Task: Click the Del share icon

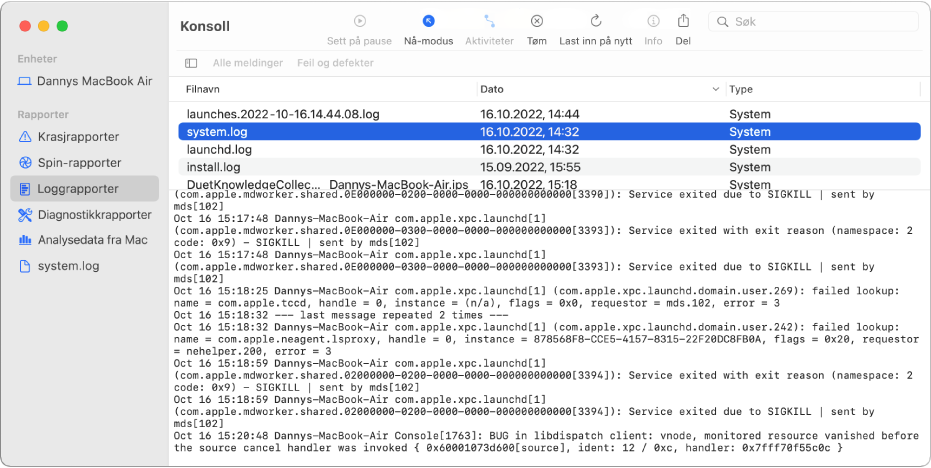Action: click(683, 21)
